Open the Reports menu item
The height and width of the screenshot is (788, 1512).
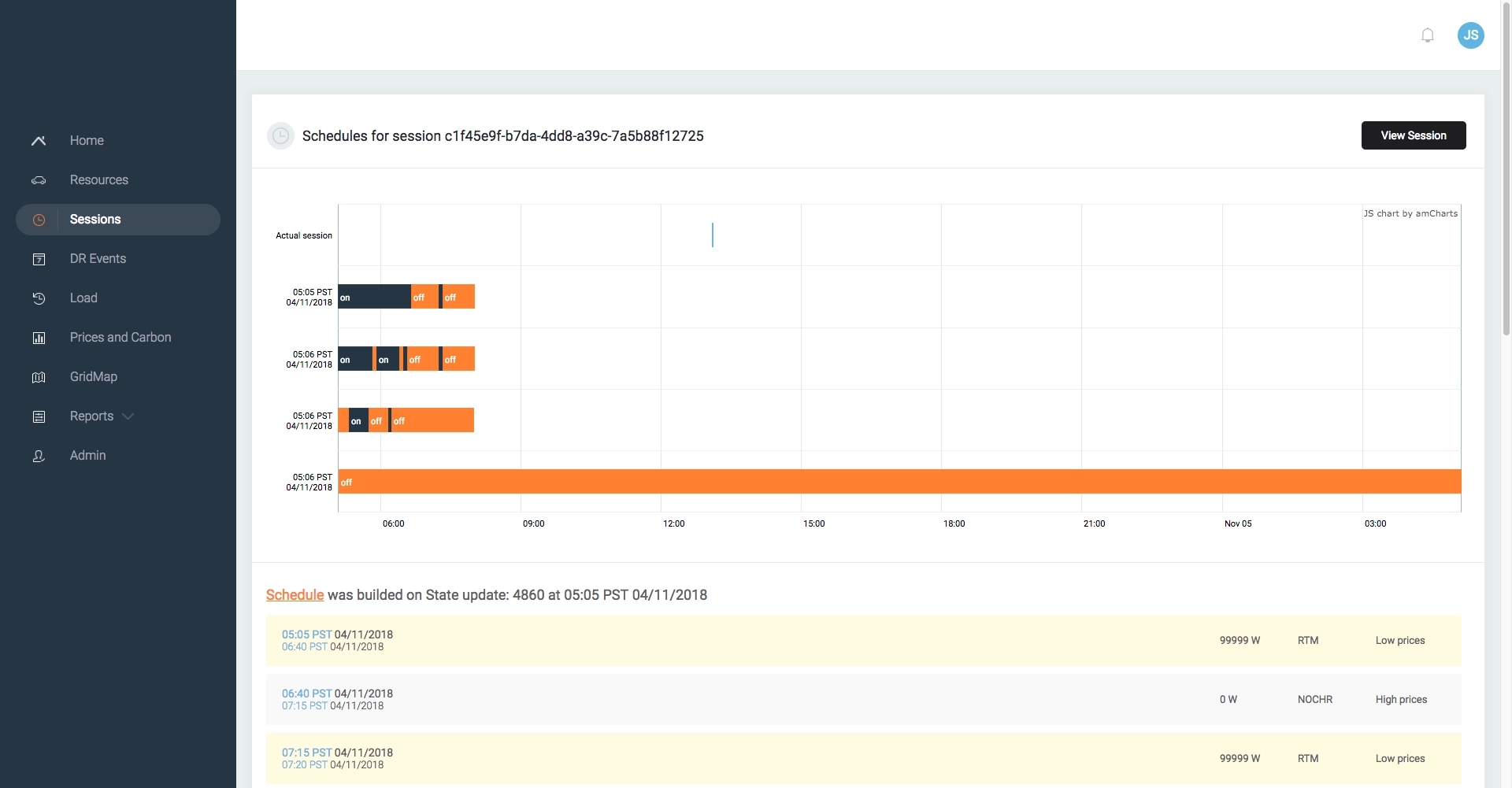(91, 416)
